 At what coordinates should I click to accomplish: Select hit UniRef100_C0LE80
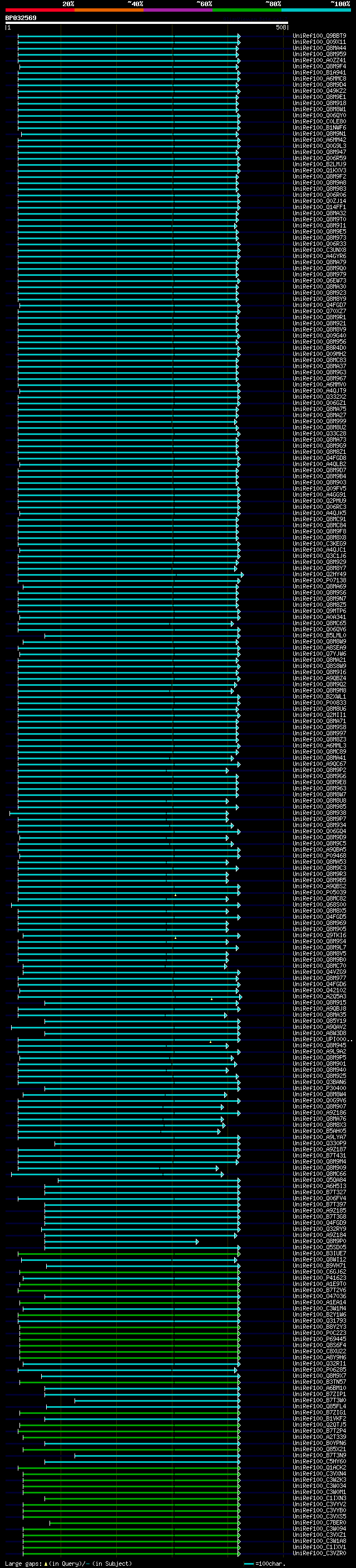tap(319, 122)
